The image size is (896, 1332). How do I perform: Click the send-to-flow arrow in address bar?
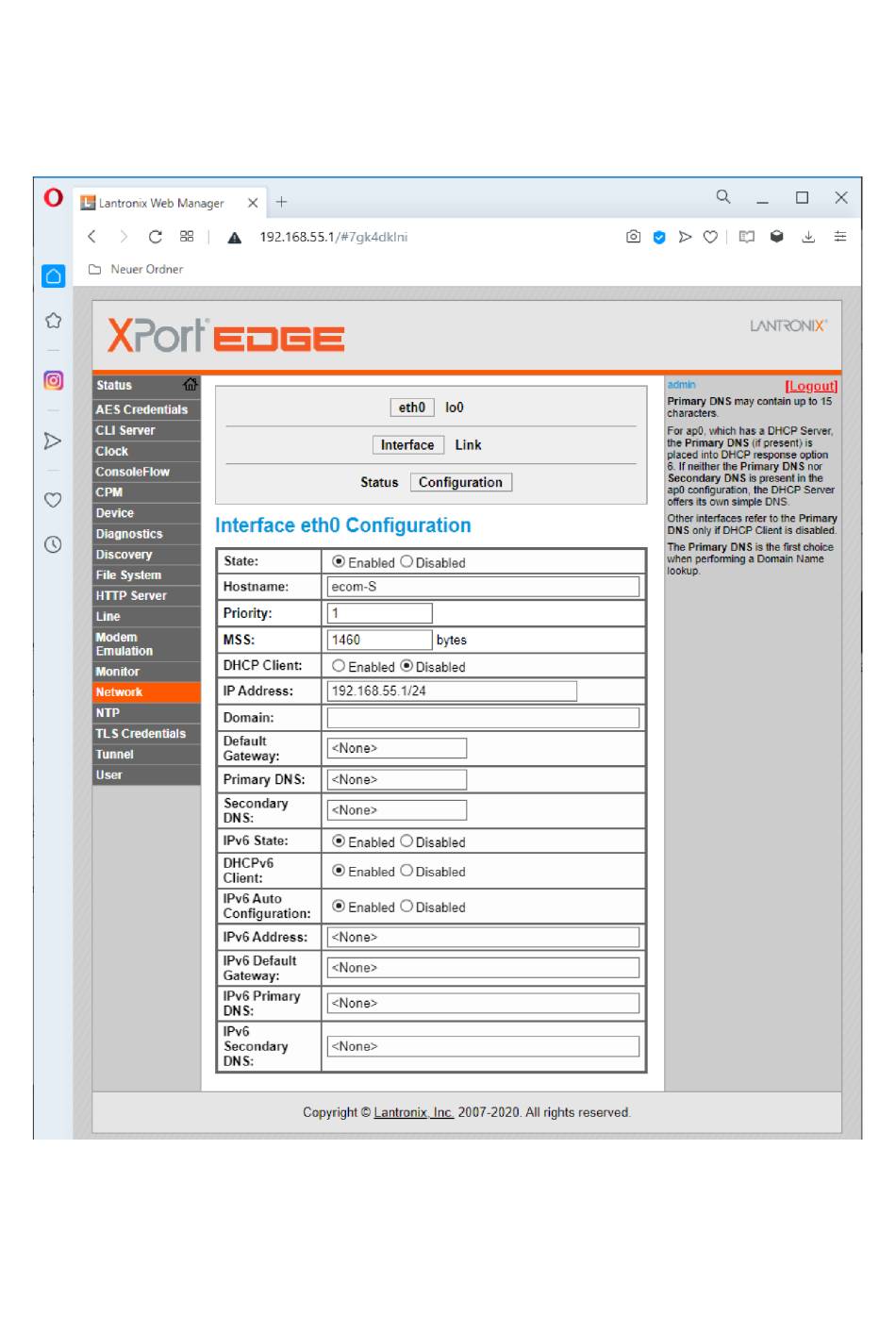(685, 237)
